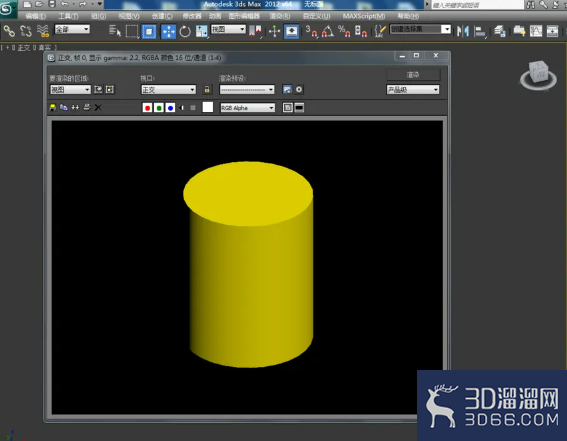Click the 渲染 Render button in frame window
The width and height of the screenshot is (567, 441).
(413, 75)
